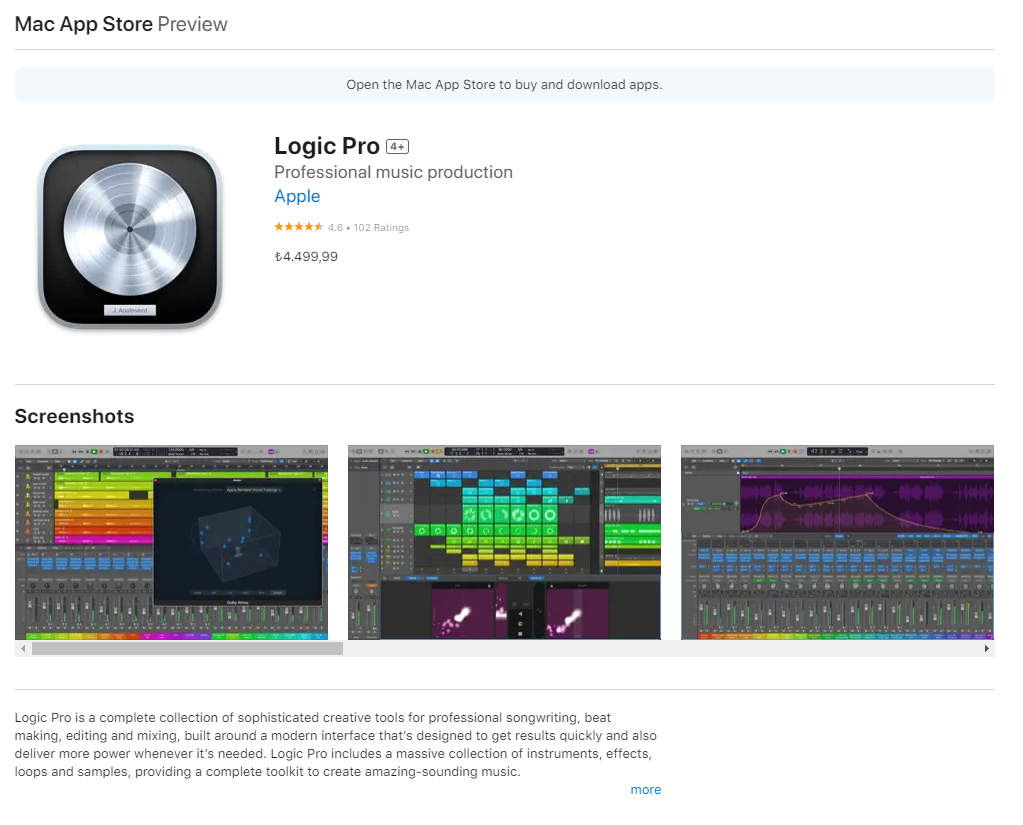This screenshot has width=1023, height=825.
Task: Expand description with the more link
Action: pyautogui.click(x=645, y=790)
